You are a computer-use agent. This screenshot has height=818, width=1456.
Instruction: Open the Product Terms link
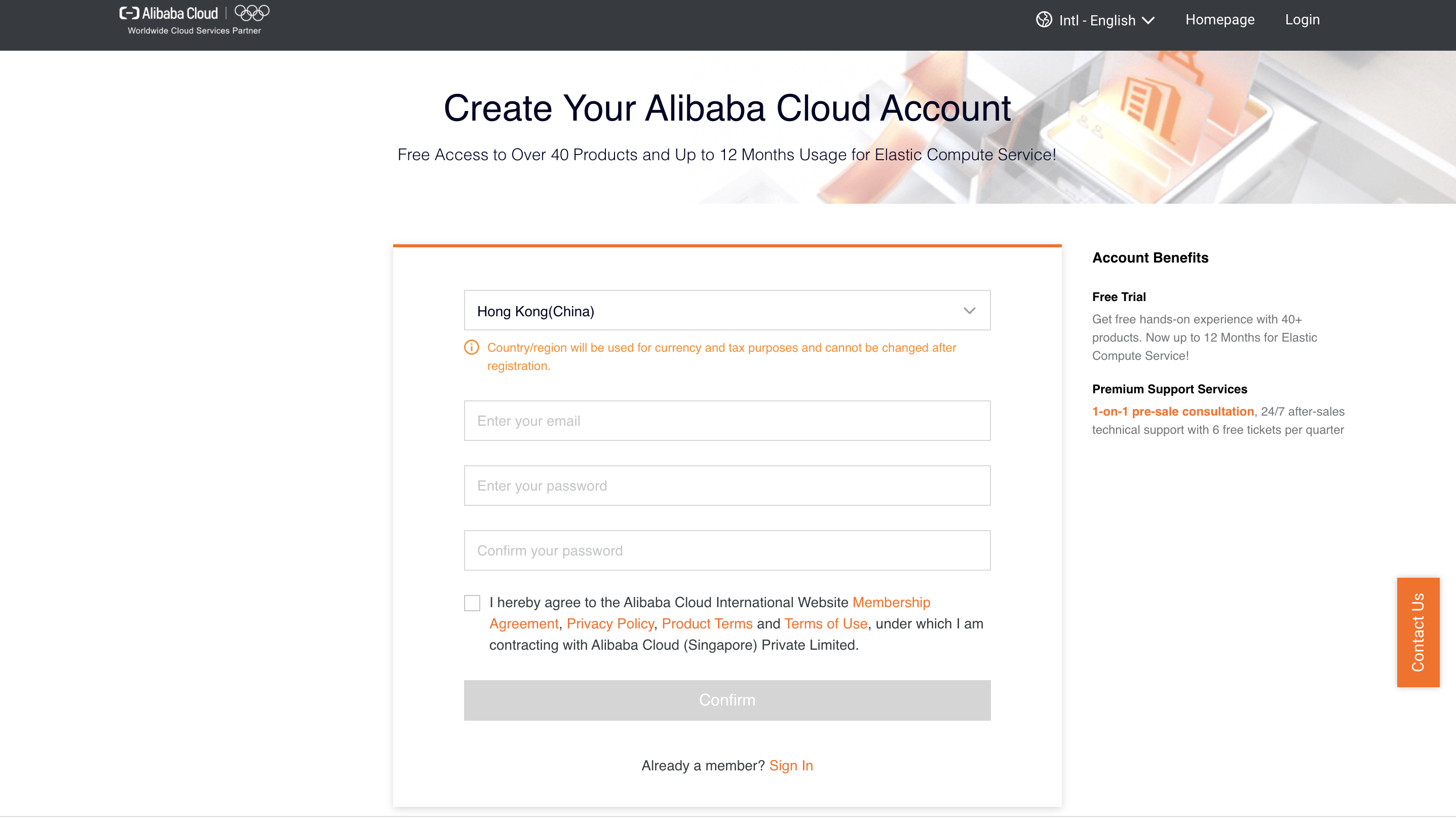pos(707,623)
